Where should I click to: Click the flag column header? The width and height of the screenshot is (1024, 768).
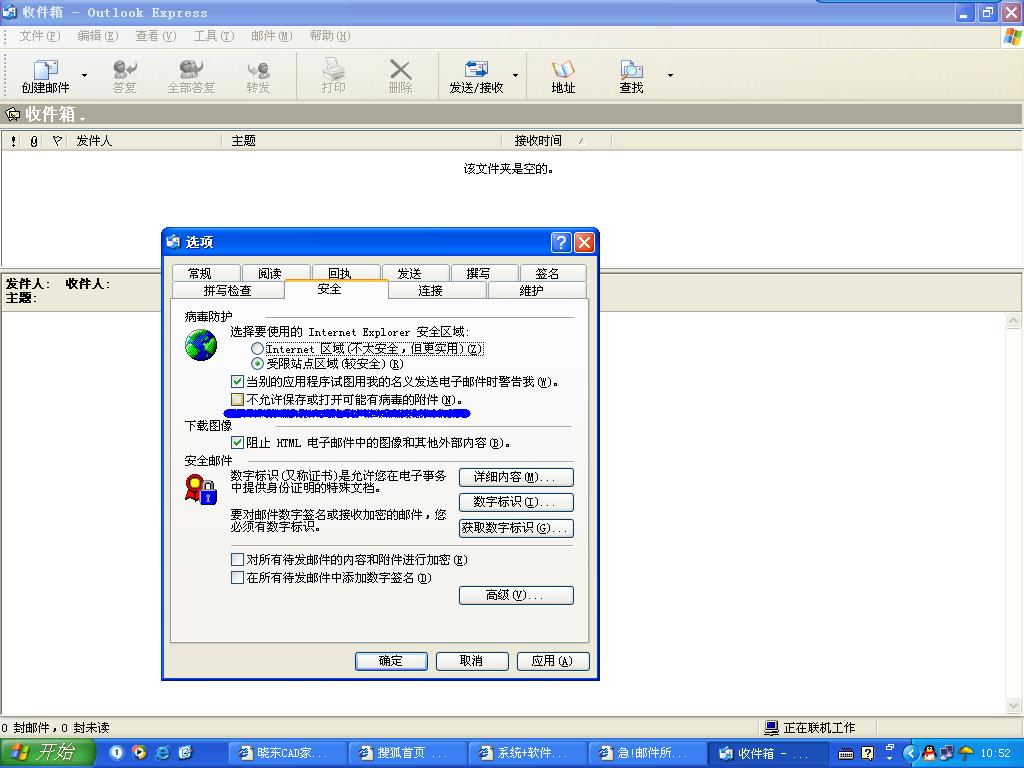pos(57,140)
